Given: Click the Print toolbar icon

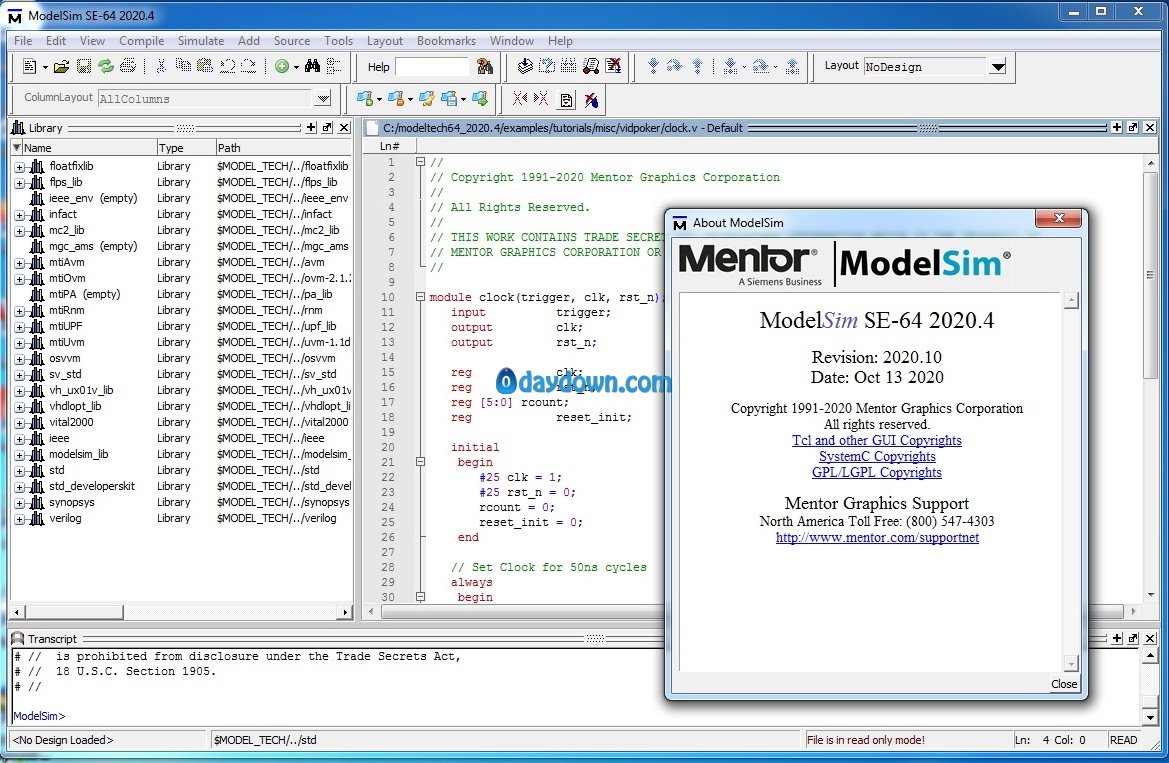Looking at the screenshot, I should 128,66.
